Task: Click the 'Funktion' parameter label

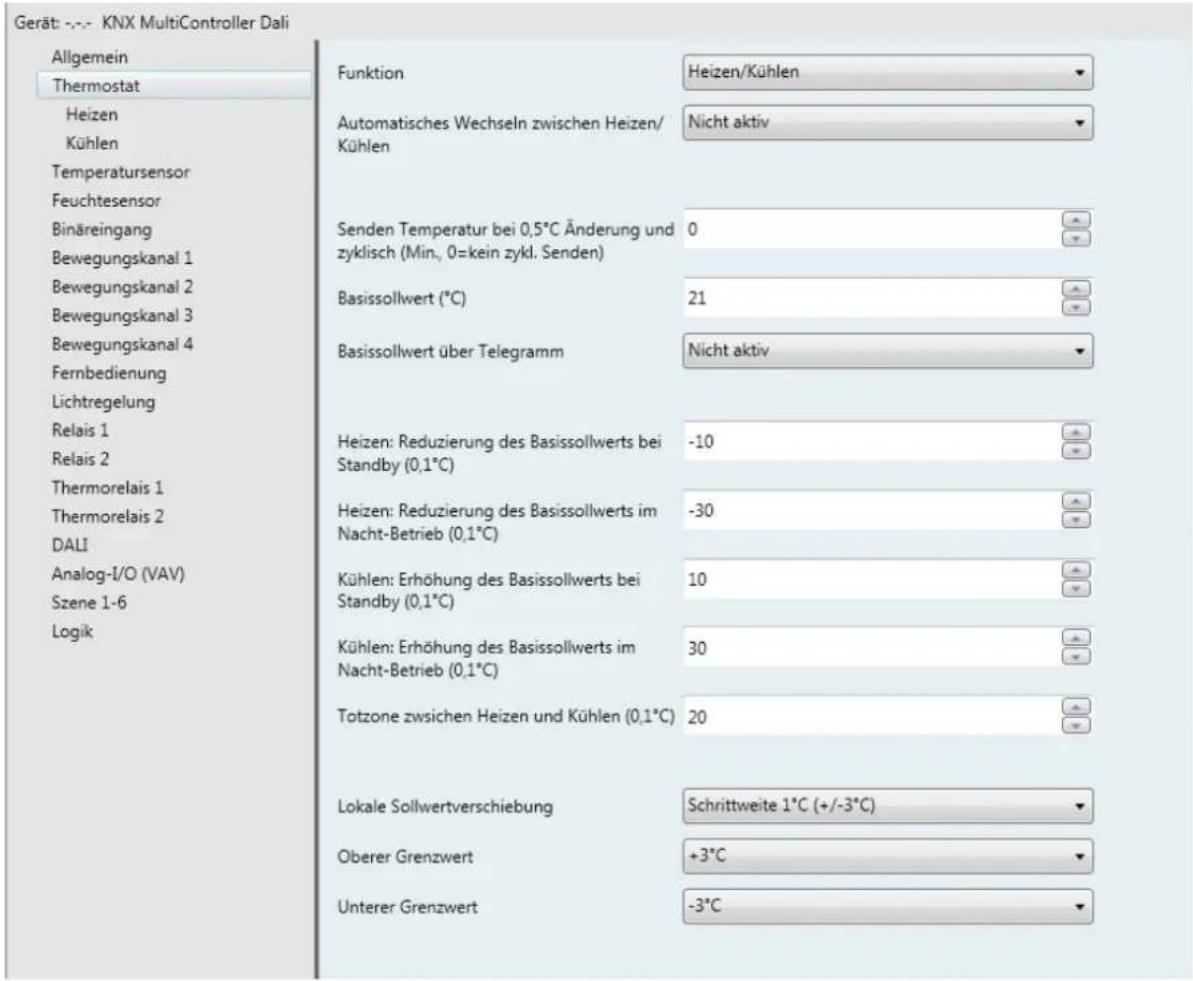Action: point(371,73)
